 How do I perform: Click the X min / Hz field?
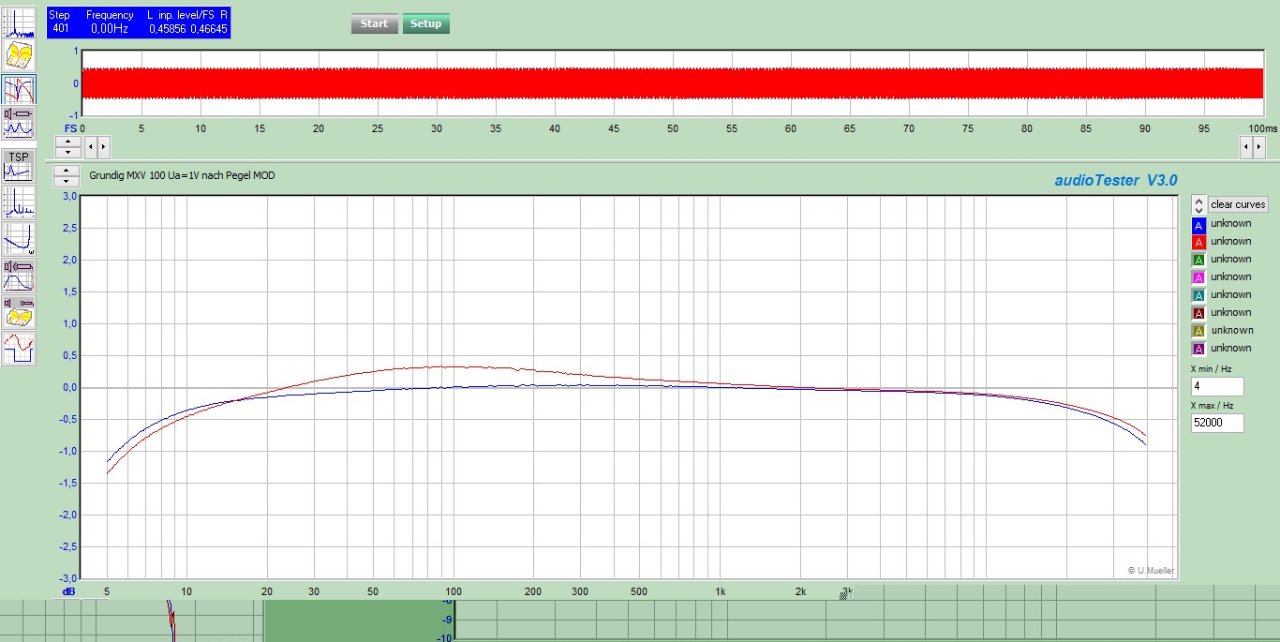tap(1216, 386)
